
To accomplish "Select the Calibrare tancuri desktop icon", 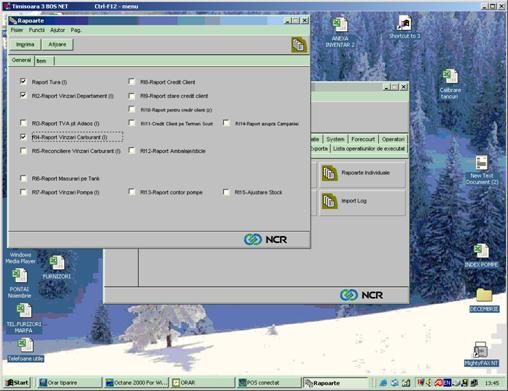I will [x=450, y=77].
